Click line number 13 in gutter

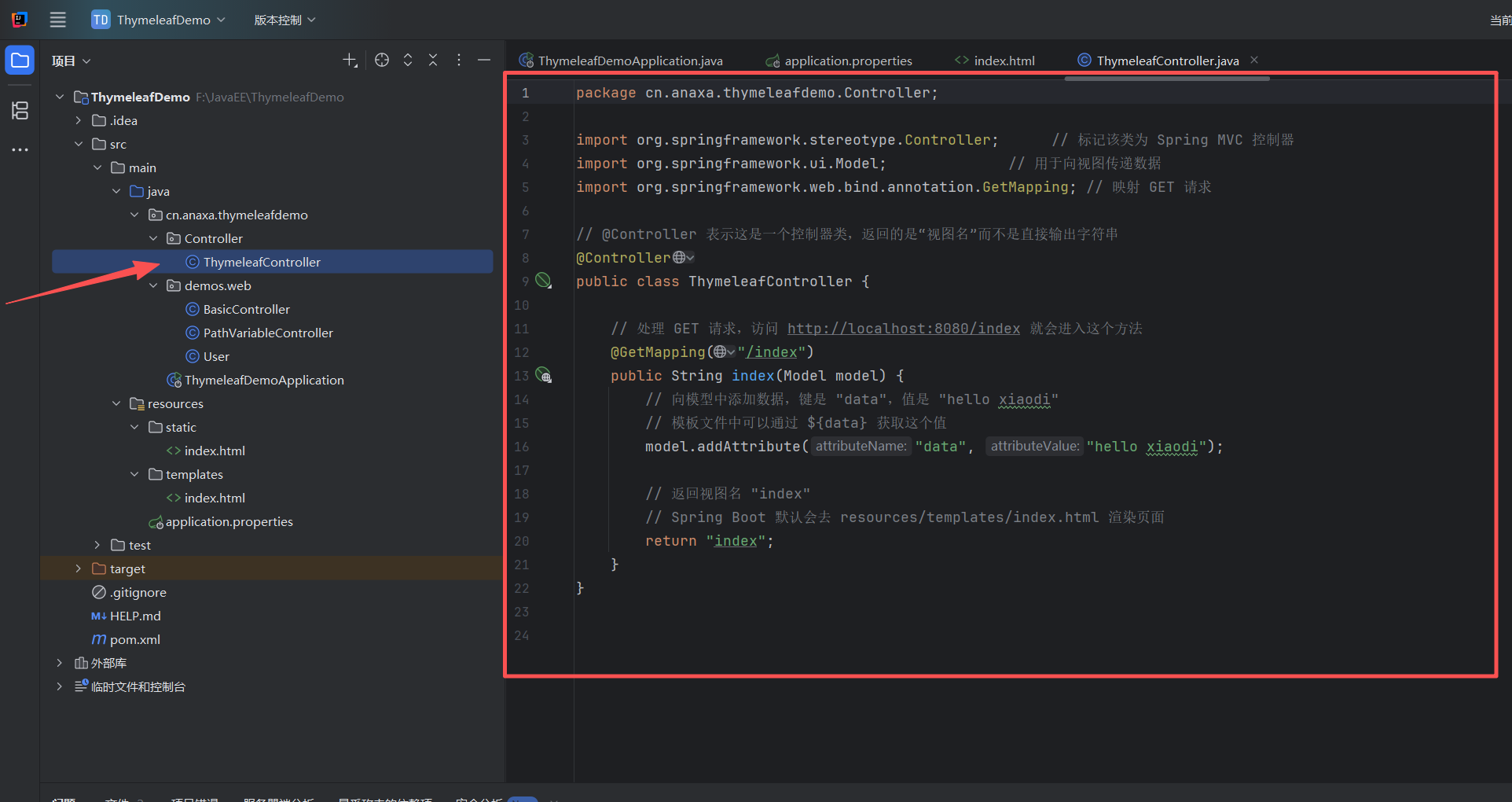[522, 376]
